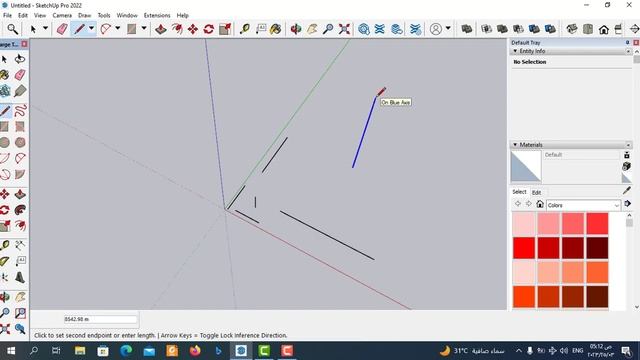This screenshot has width=640, height=360.
Task: Select the Pie arc tool in left palette
Action: coord(20,174)
